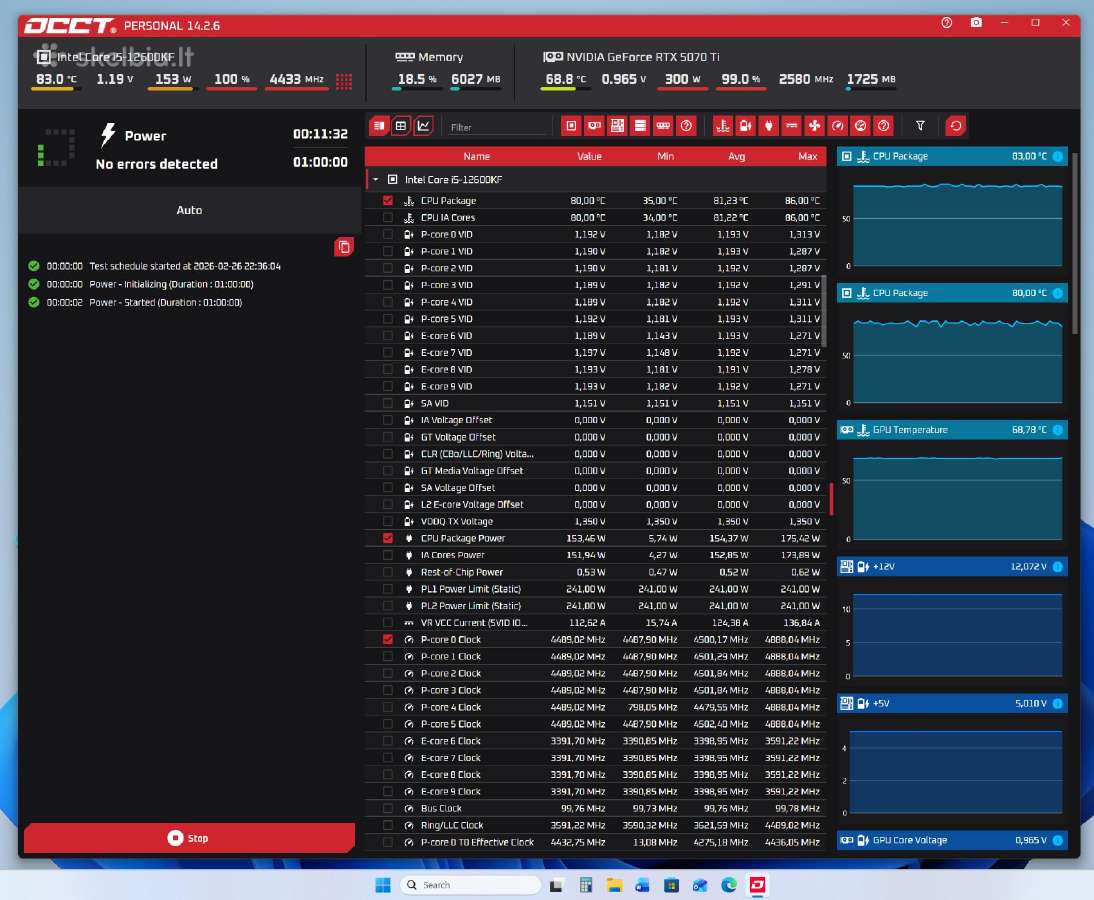Click taskbar Search box
Image resolution: width=1094 pixels, height=900 pixels.
pos(470,885)
